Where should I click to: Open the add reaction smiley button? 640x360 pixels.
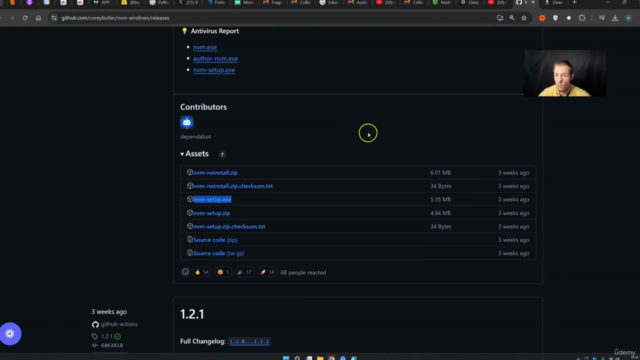click(x=185, y=272)
